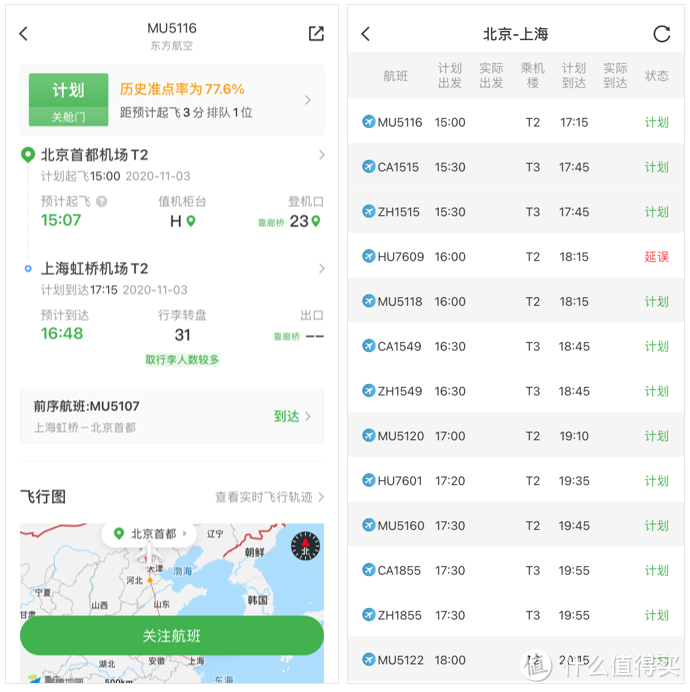Select flight number MU5120
This screenshot has width=690, height=692.
coord(401,436)
